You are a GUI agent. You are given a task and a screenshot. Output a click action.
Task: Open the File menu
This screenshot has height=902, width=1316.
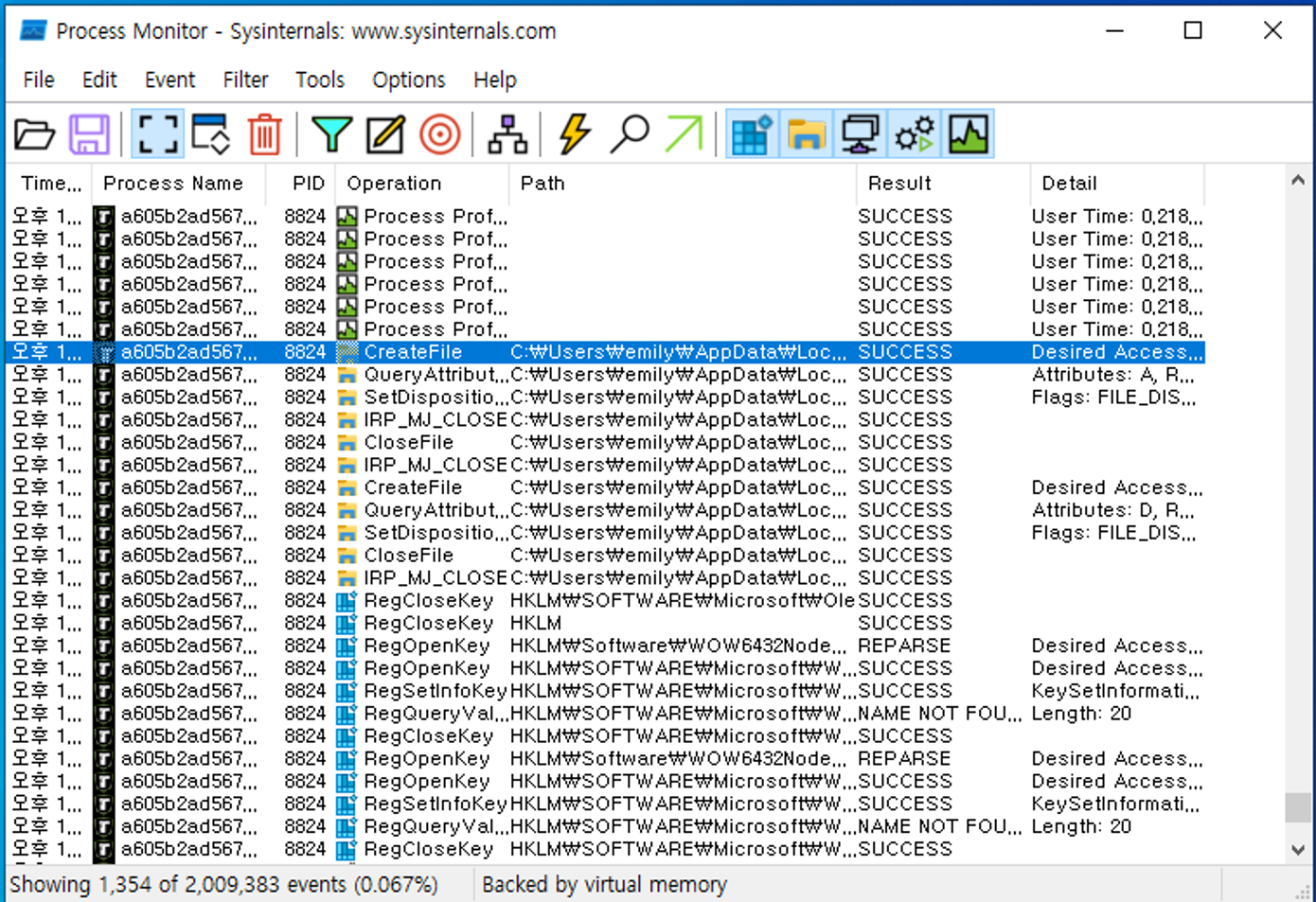(39, 80)
